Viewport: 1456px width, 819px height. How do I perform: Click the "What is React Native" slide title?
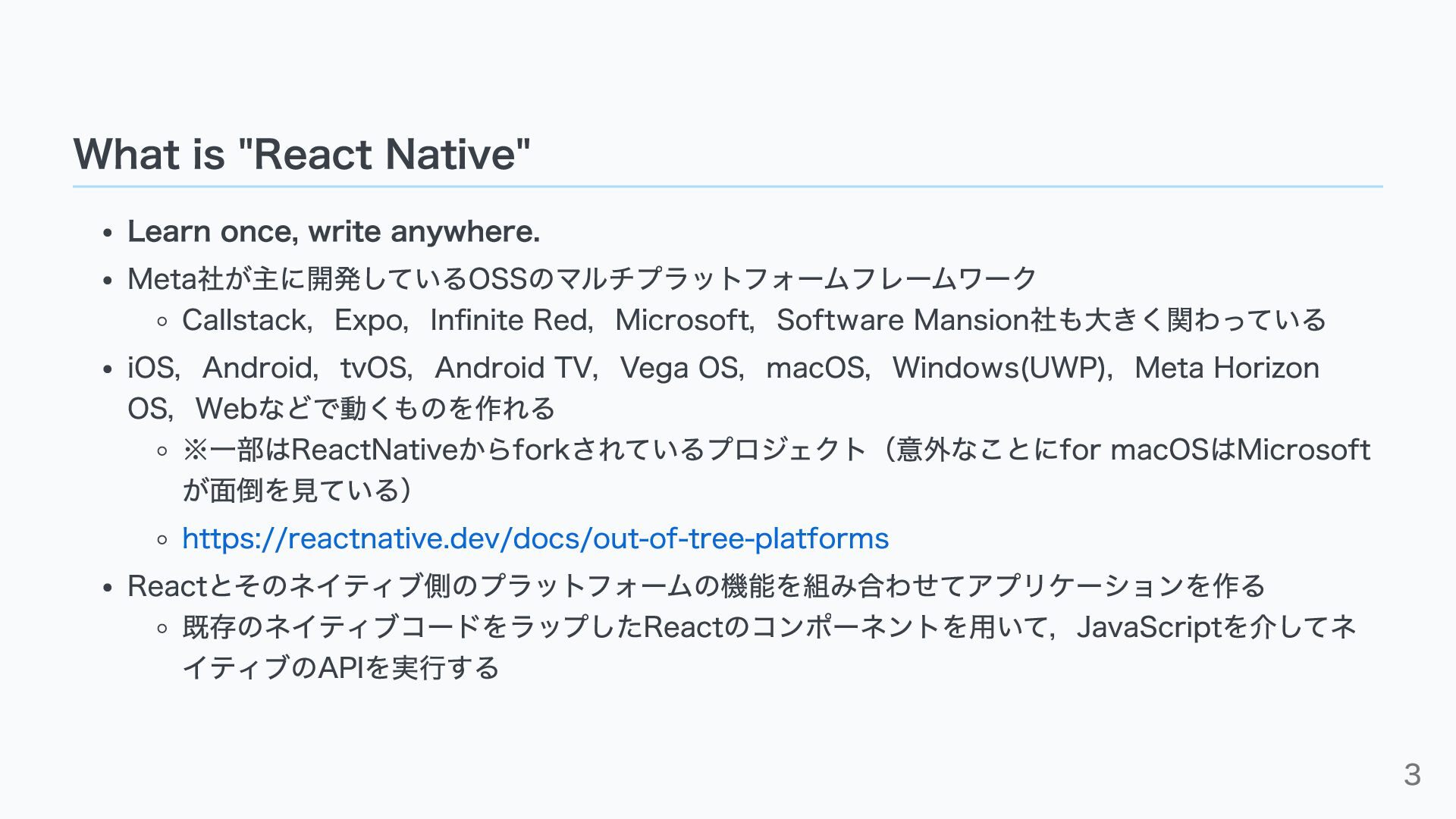(302, 154)
